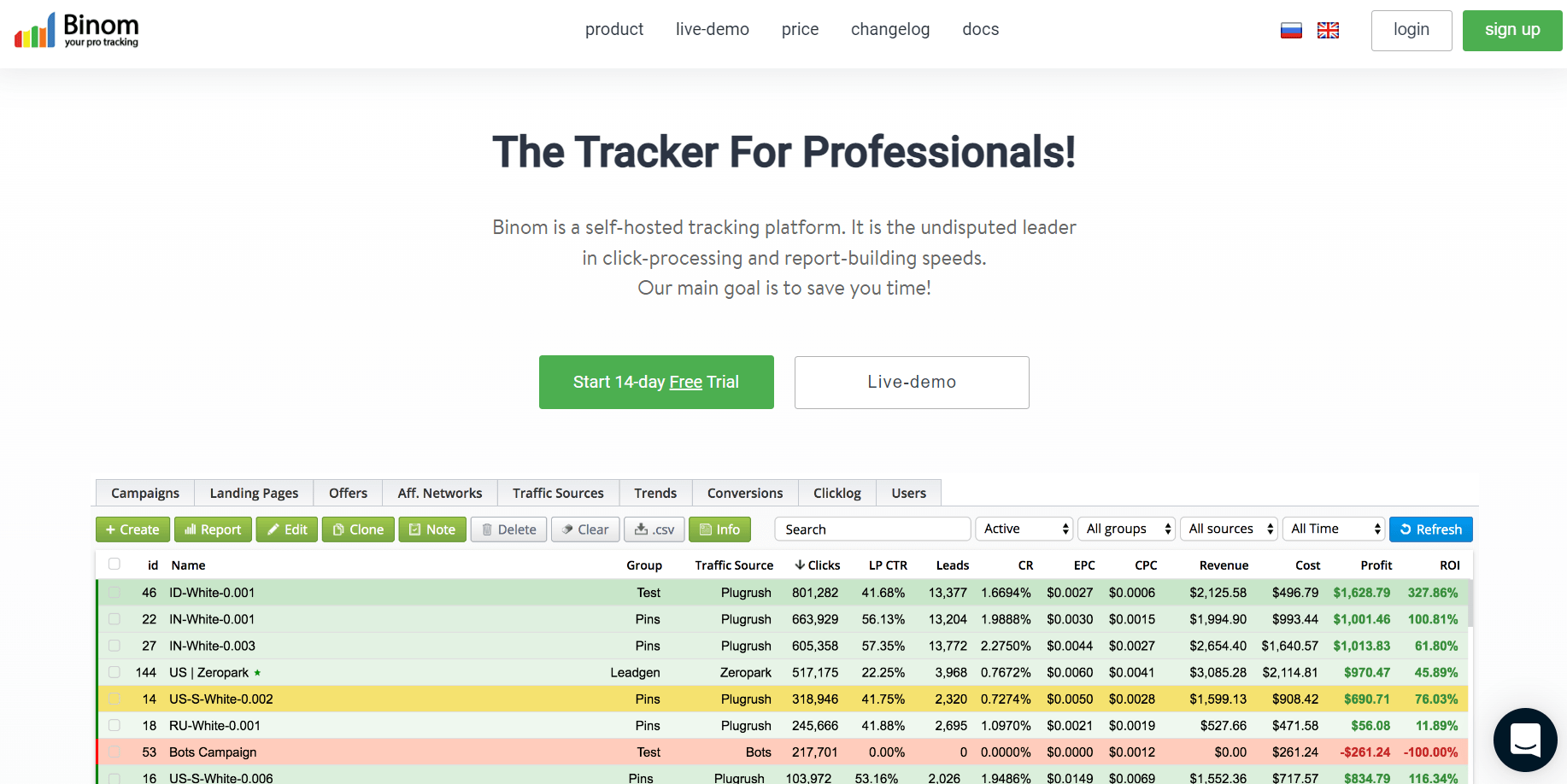Open the All groups dropdown
This screenshot has height=784, width=1567.
1126,529
